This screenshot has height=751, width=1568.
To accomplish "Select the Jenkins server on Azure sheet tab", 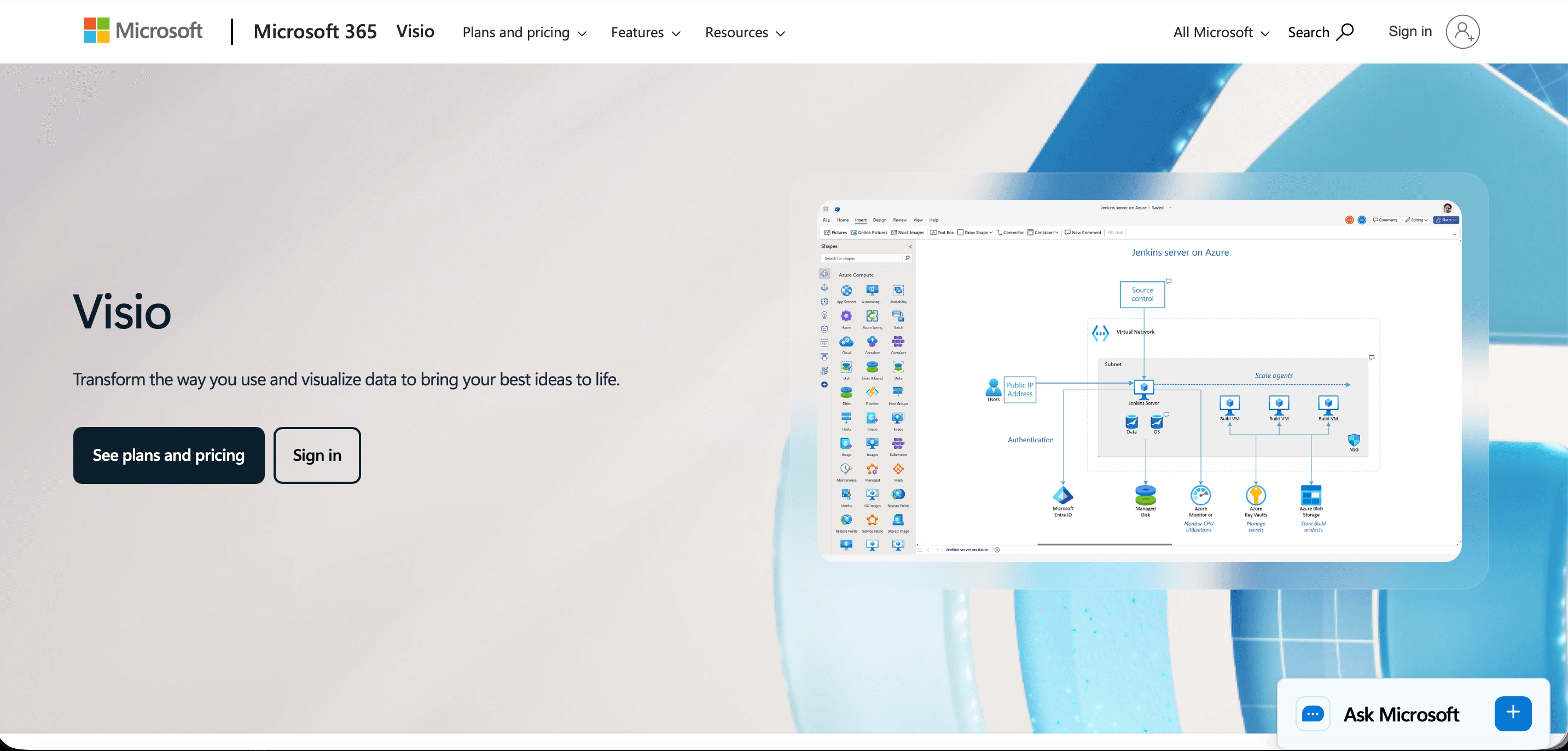I will tap(967, 550).
